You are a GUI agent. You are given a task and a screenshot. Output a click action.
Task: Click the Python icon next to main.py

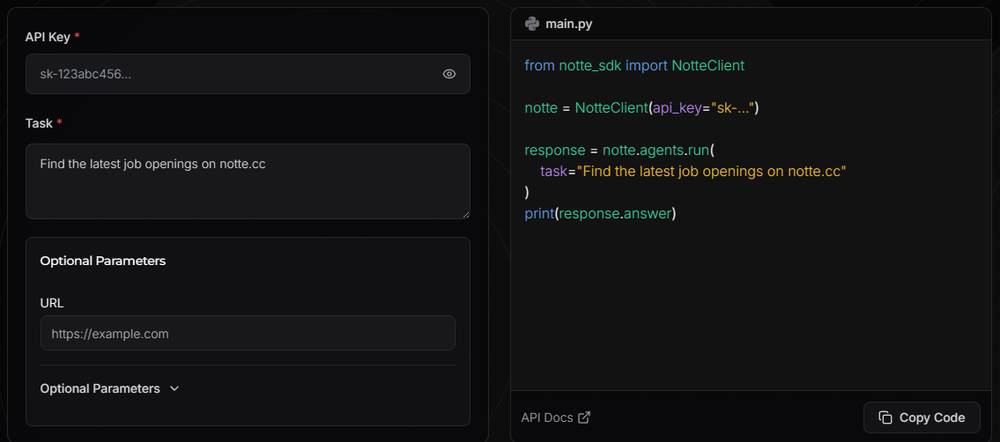click(x=531, y=24)
